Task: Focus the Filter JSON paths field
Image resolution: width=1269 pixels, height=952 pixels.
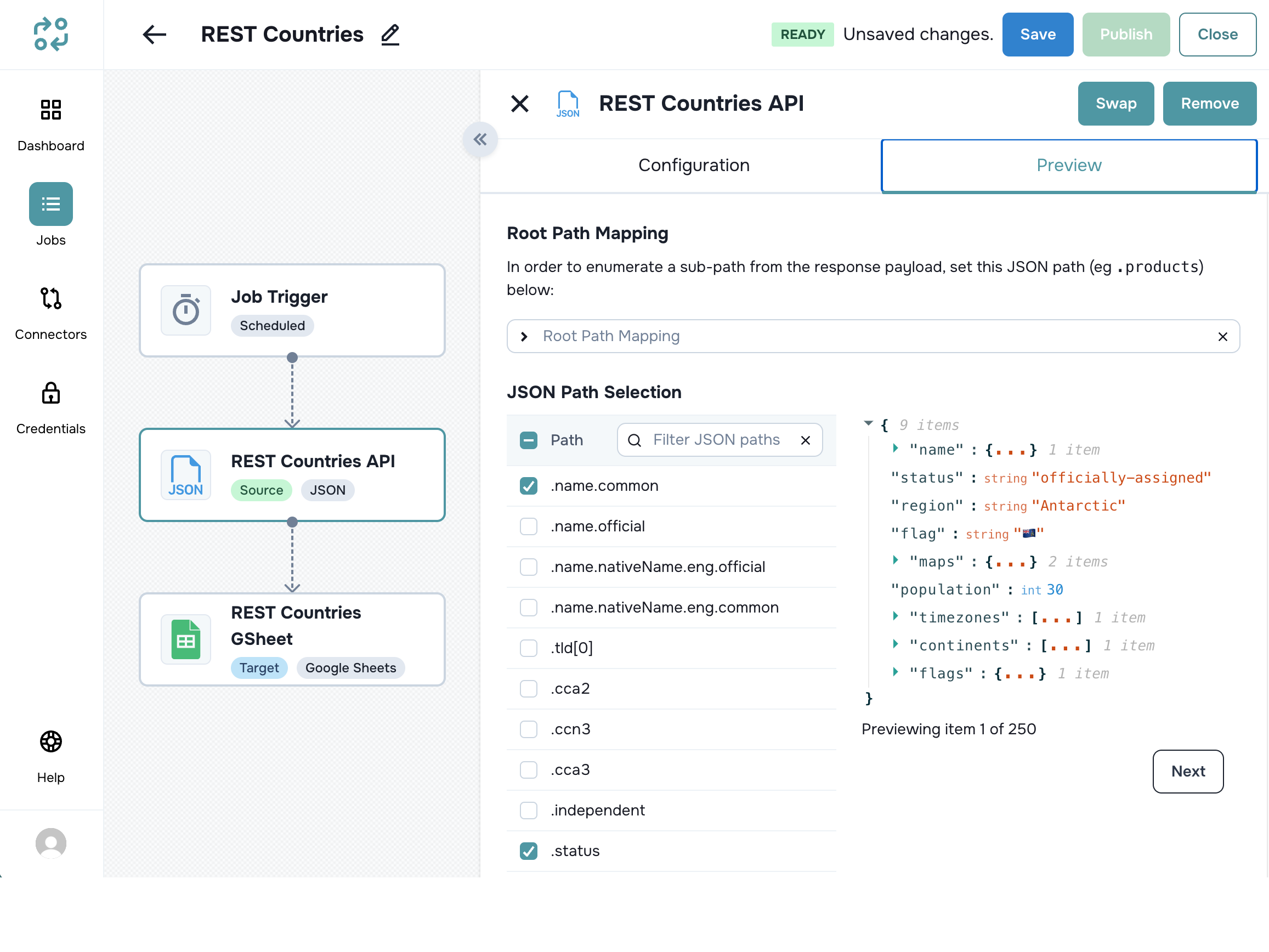Action: (x=720, y=440)
